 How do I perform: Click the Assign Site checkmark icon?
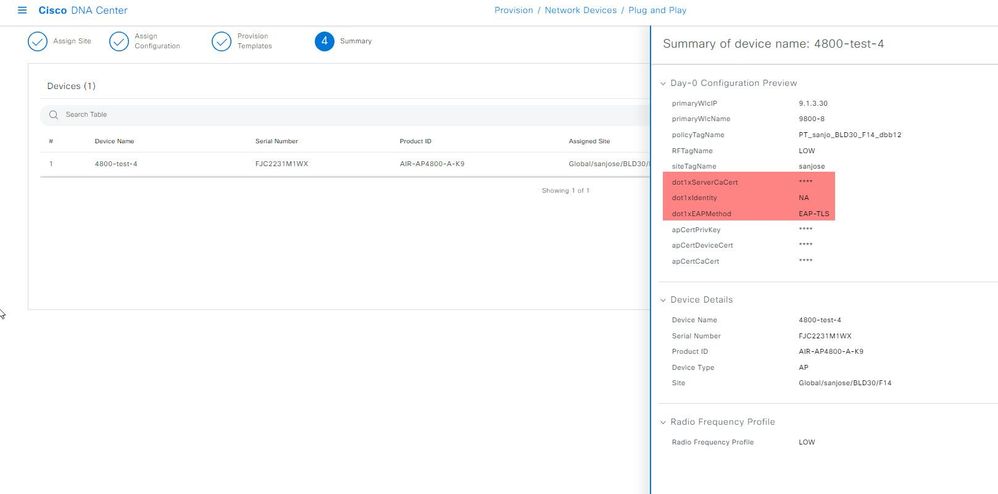coord(38,41)
